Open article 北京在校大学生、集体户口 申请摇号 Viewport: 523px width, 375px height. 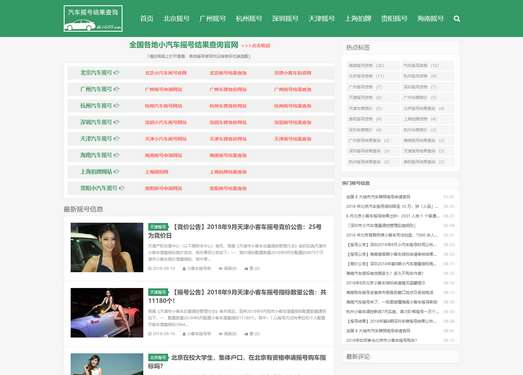pyautogui.click(x=237, y=362)
